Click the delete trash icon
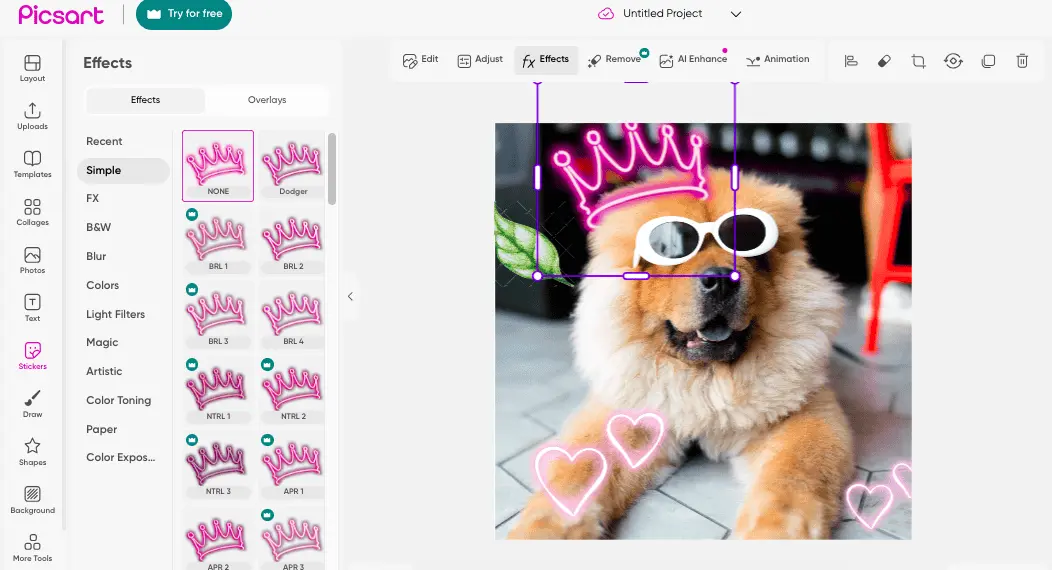 point(1022,61)
